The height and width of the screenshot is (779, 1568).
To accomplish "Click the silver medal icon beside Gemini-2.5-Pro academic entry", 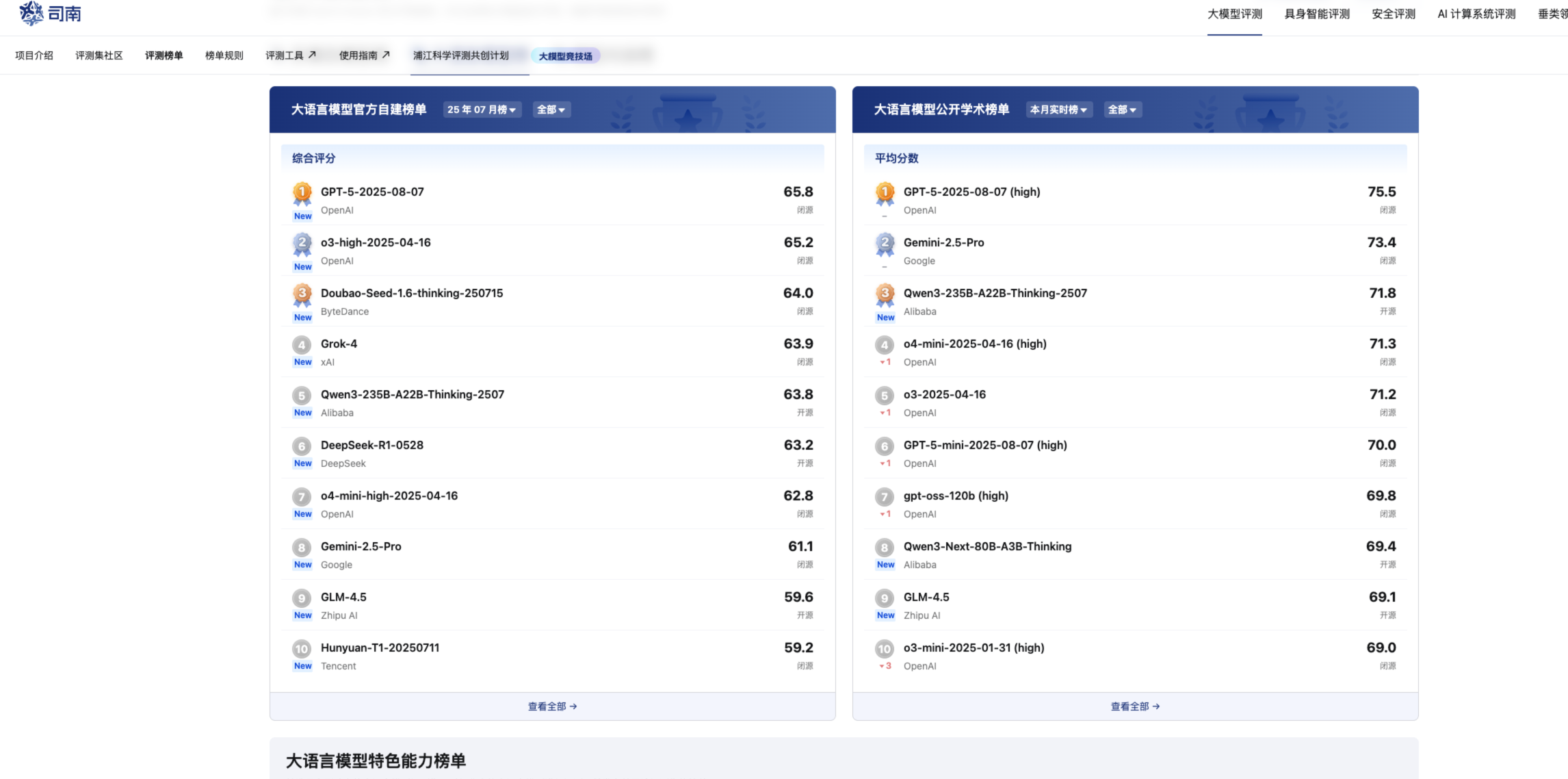I will (x=885, y=243).
